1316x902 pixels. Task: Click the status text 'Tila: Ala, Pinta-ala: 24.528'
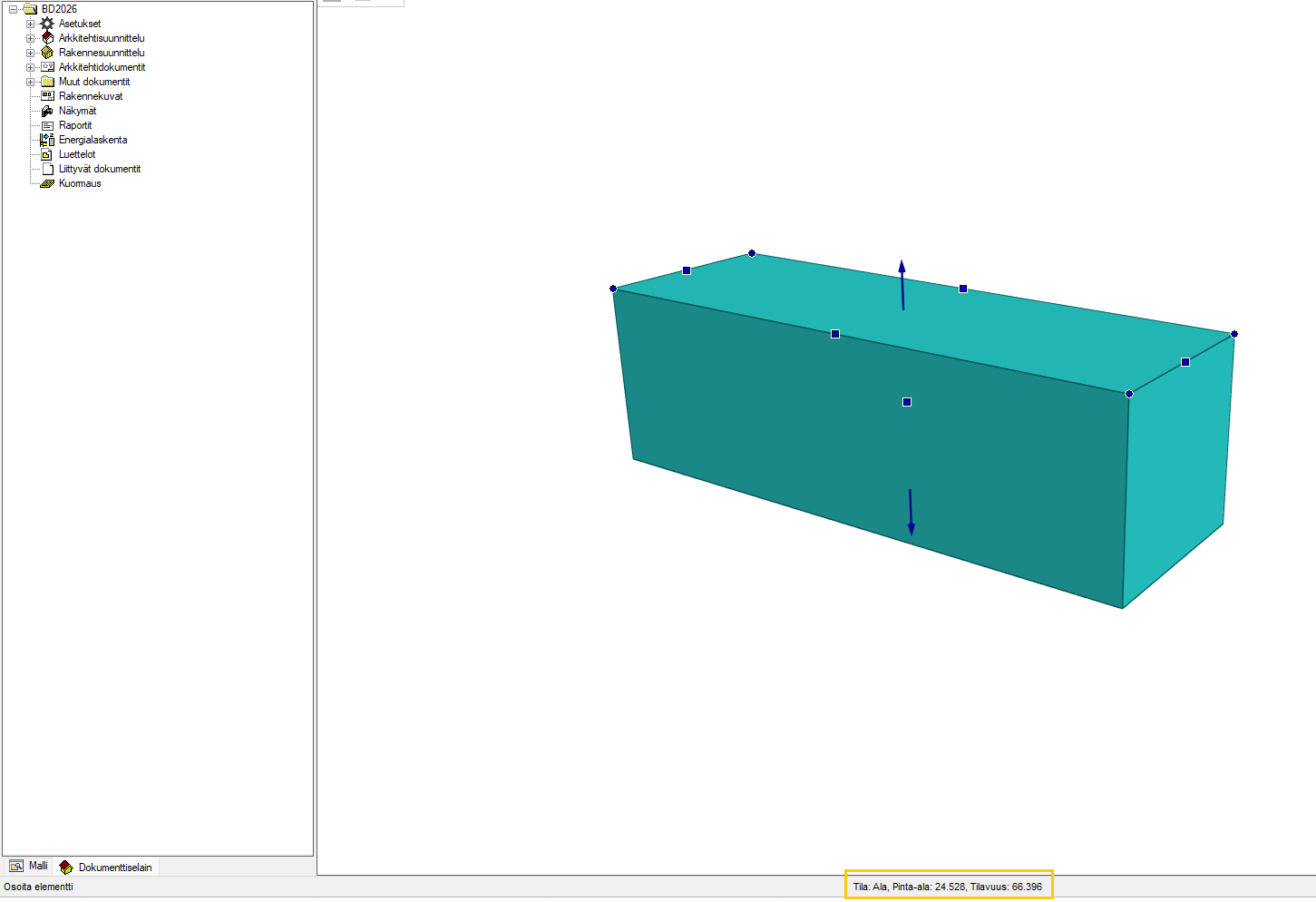[x=910, y=887]
